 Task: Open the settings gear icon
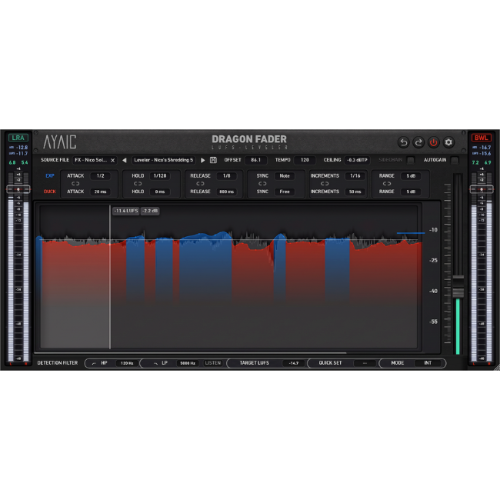coord(449,142)
